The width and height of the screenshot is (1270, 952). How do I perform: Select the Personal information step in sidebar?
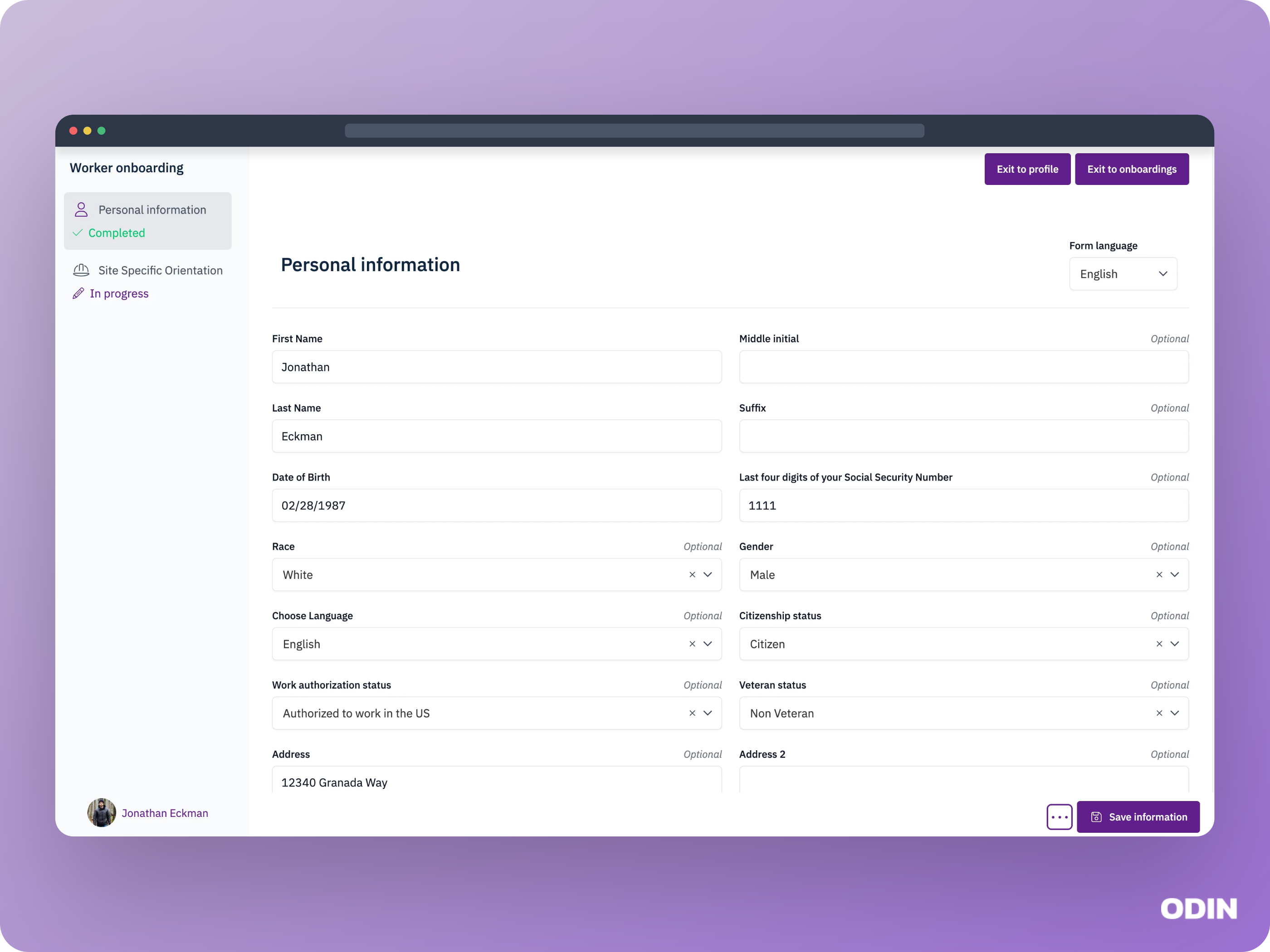tap(152, 209)
